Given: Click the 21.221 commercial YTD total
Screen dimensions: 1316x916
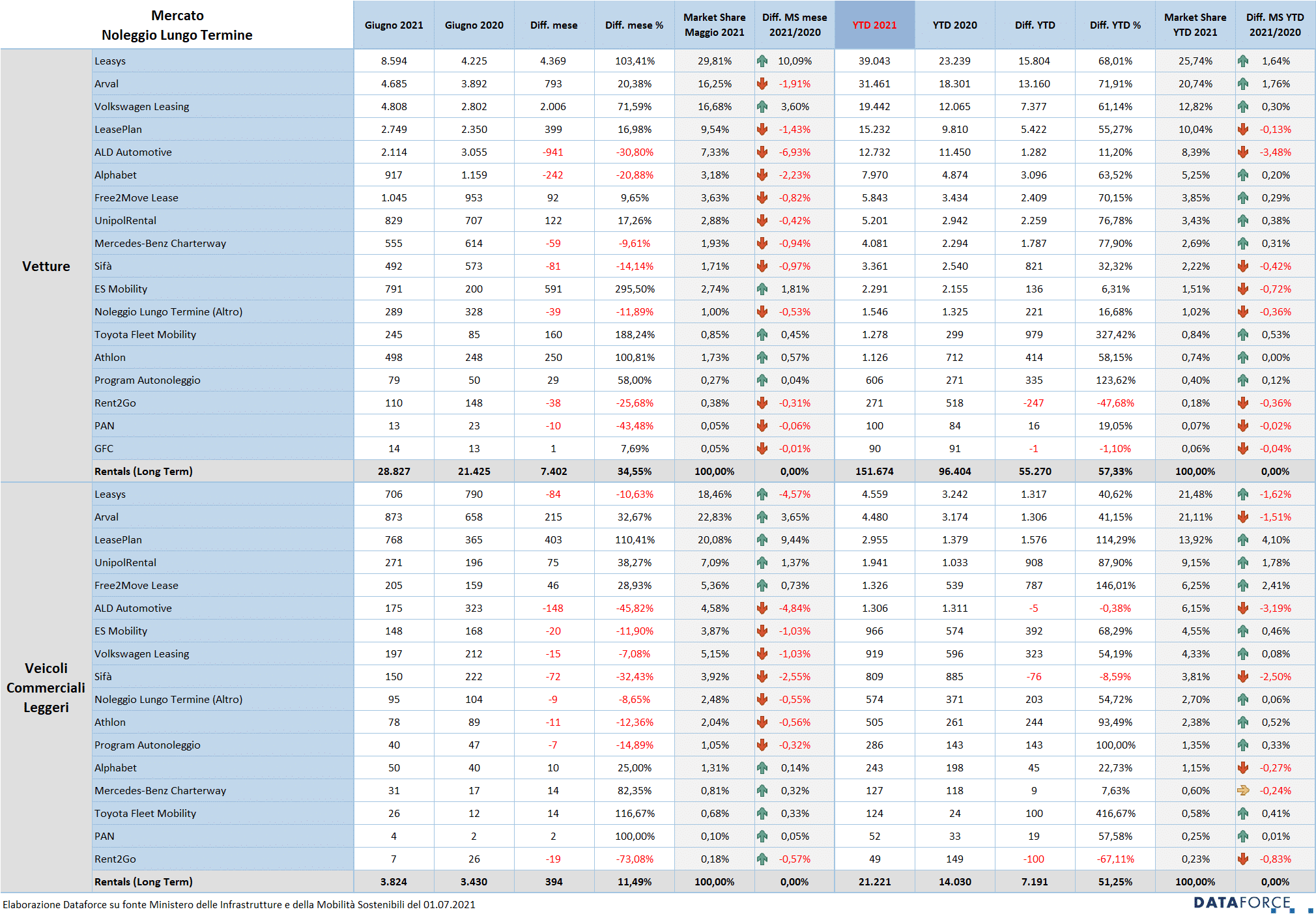Looking at the screenshot, I should [874, 882].
